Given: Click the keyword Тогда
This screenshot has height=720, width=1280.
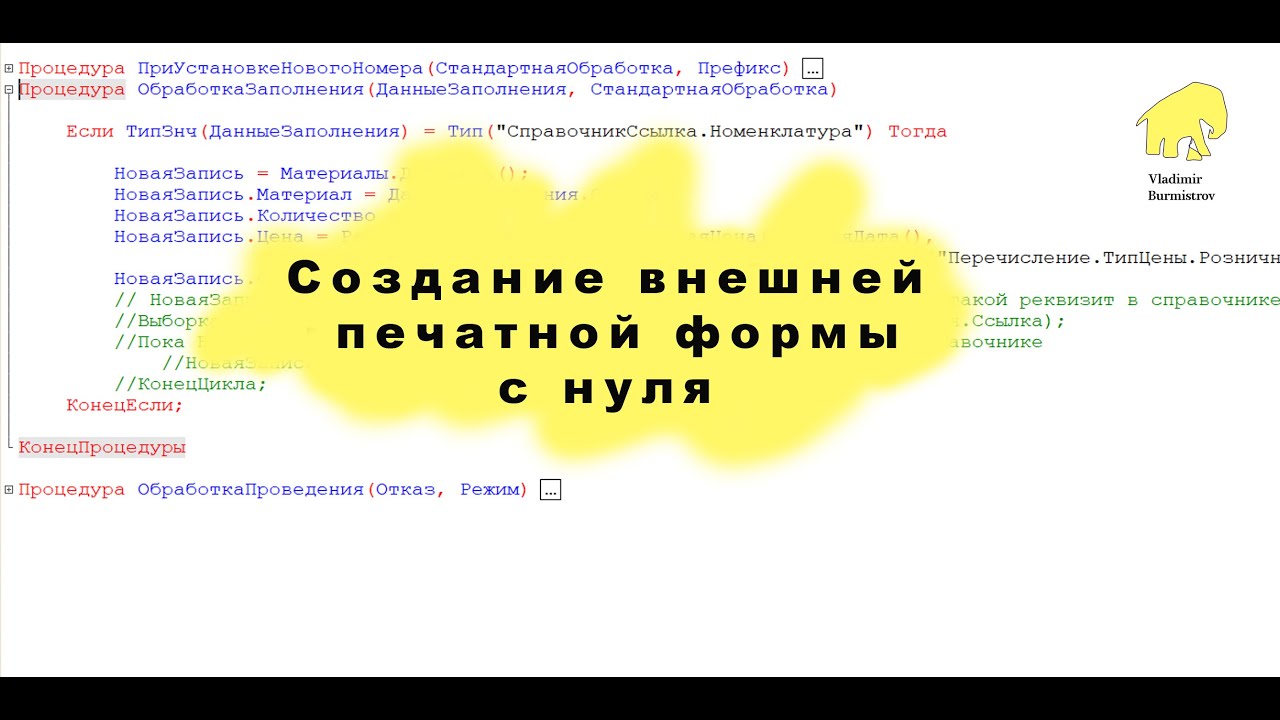Looking at the screenshot, I should pyautogui.click(x=917, y=131).
